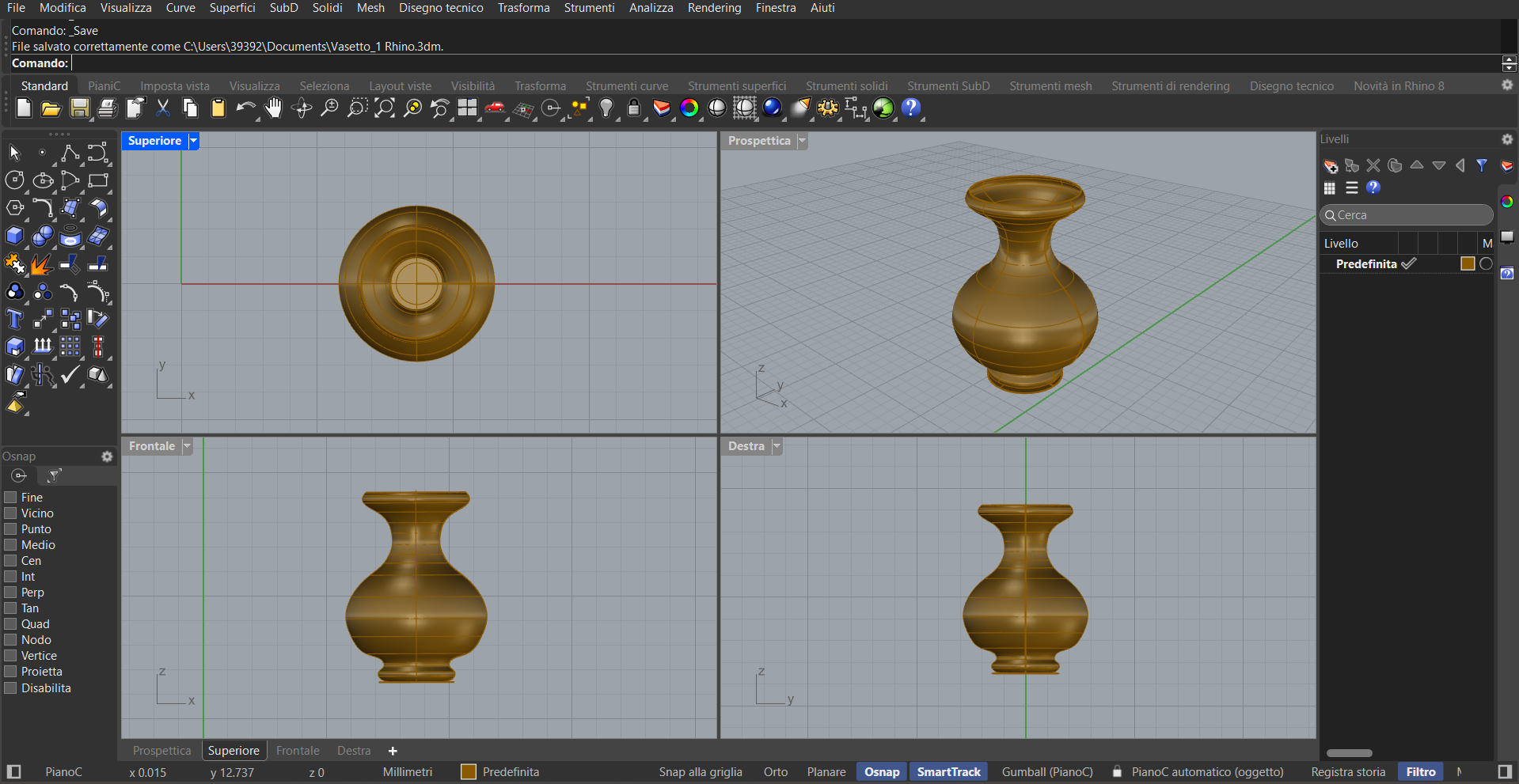The image size is (1519, 784).
Task: Open the Prospettica viewport menu arrow
Action: 802,141
